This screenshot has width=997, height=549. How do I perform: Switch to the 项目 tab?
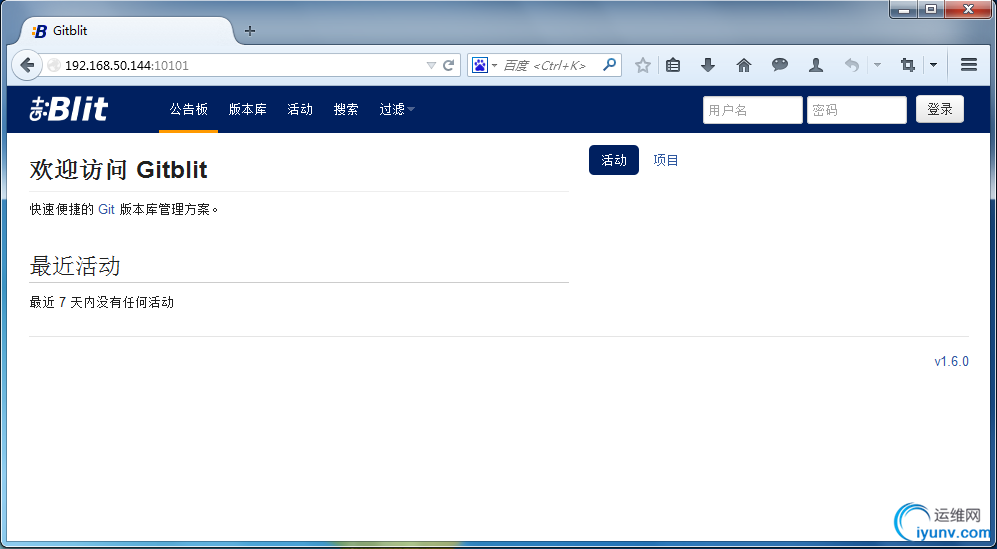pyautogui.click(x=666, y=160)
